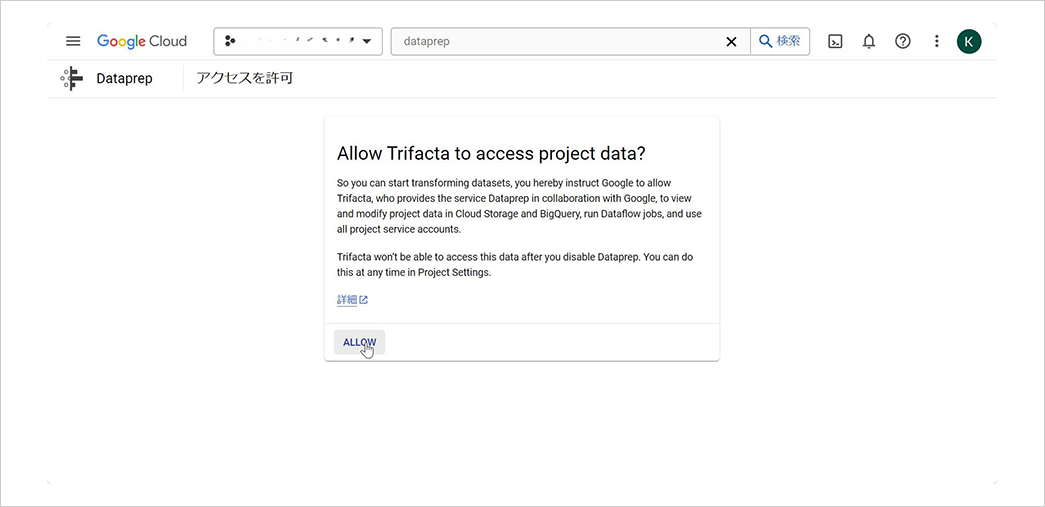Click the Dataprep product icon
Screen dimensions: 1045x507
point(71,79)
